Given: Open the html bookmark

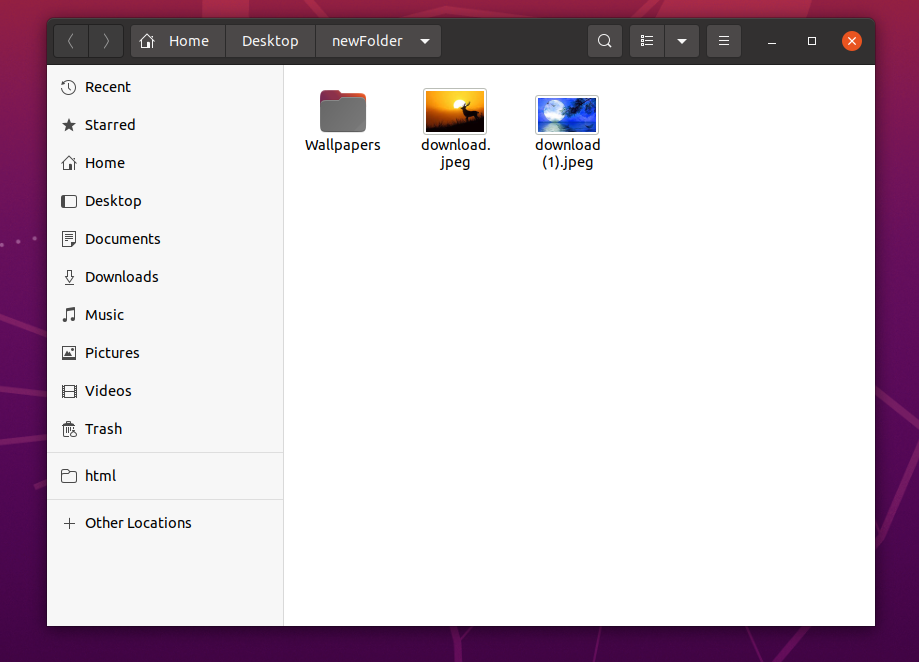Looking at the screenshot, I should click(x=101, y=475).
